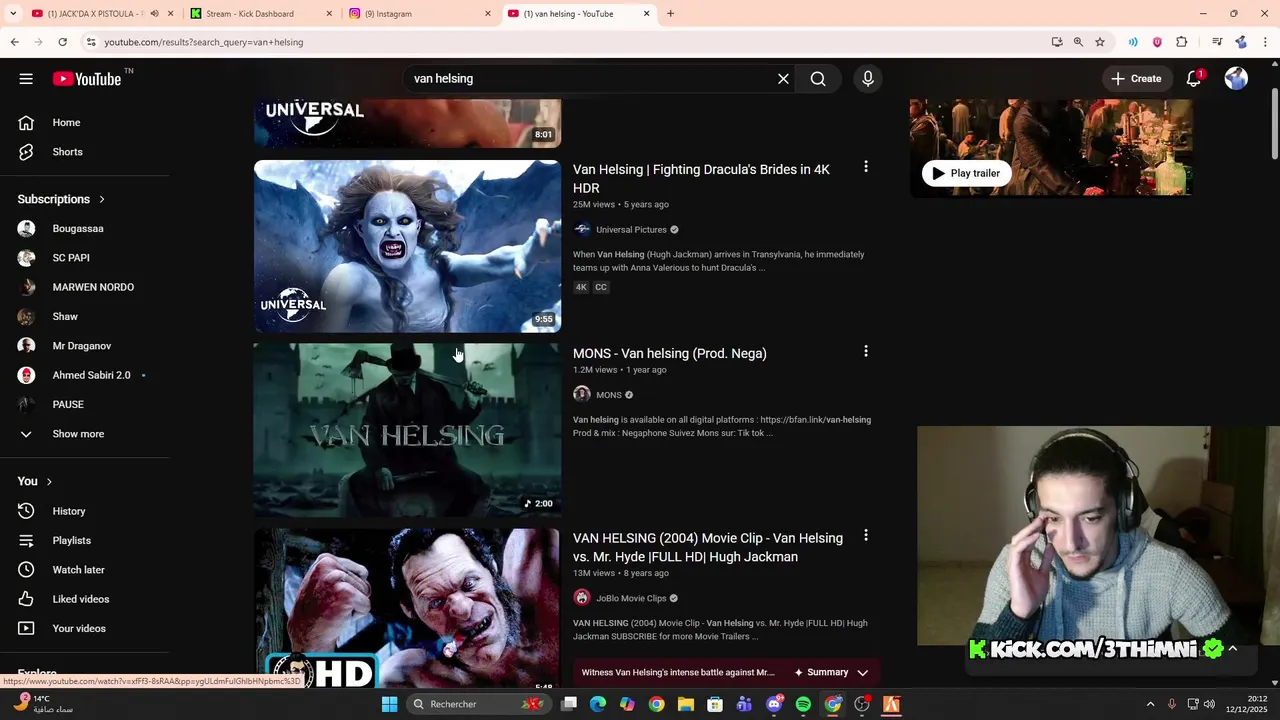Go to the YouTube logo home page

[87, 79]
